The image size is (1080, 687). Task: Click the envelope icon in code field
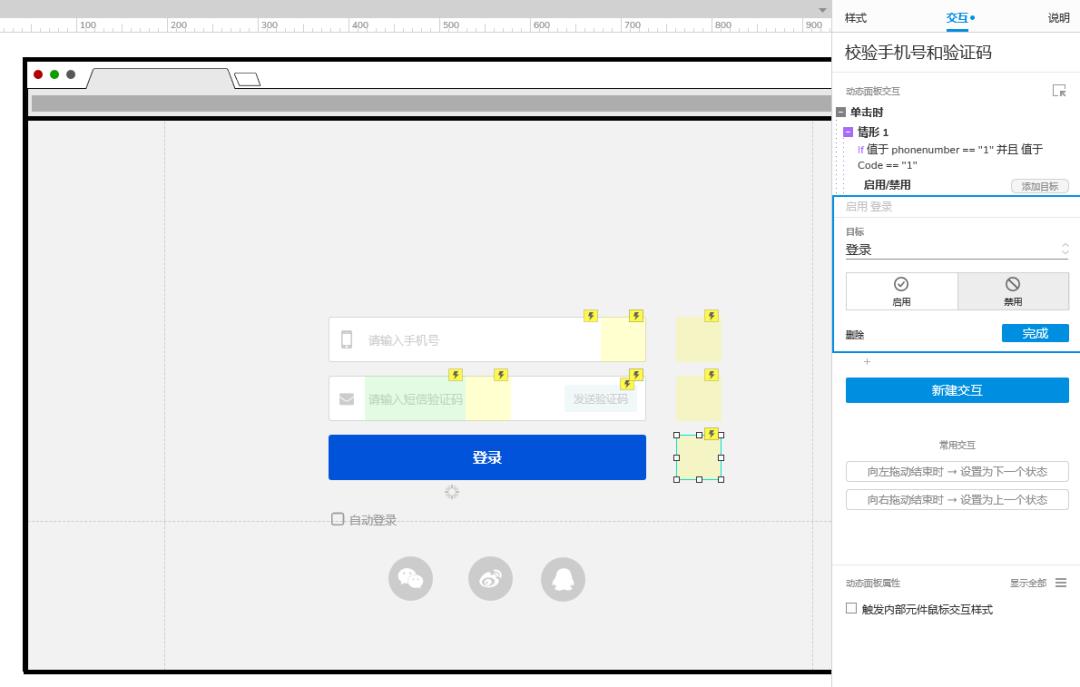pos(346,399)
